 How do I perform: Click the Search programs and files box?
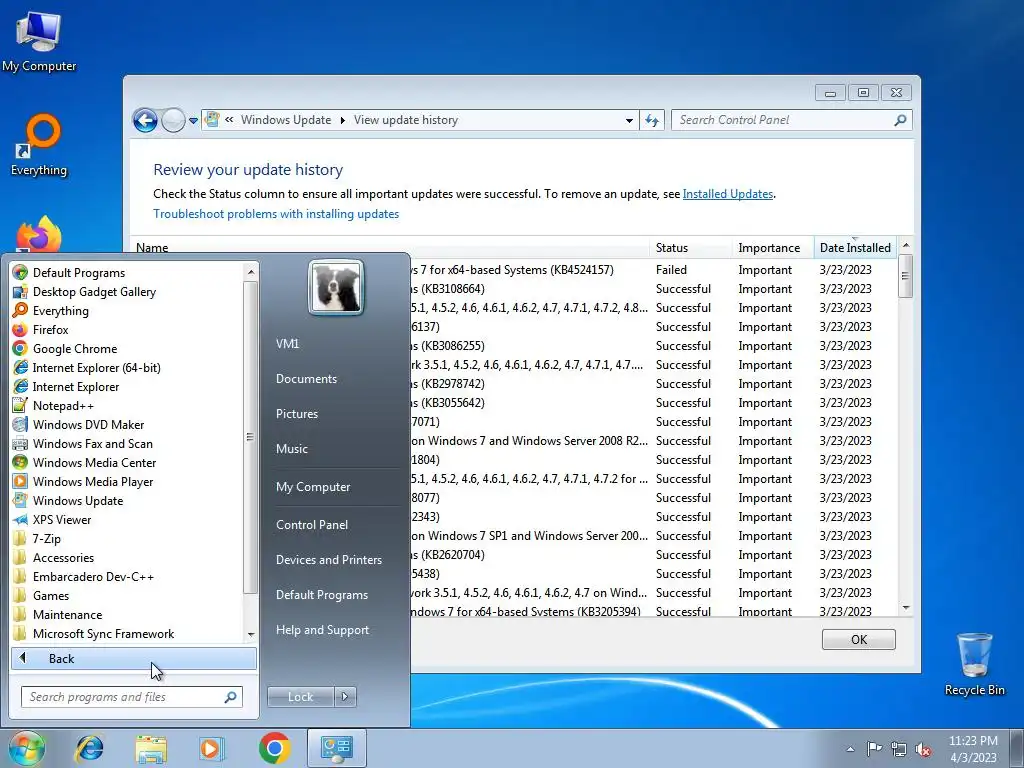(131, 697)
